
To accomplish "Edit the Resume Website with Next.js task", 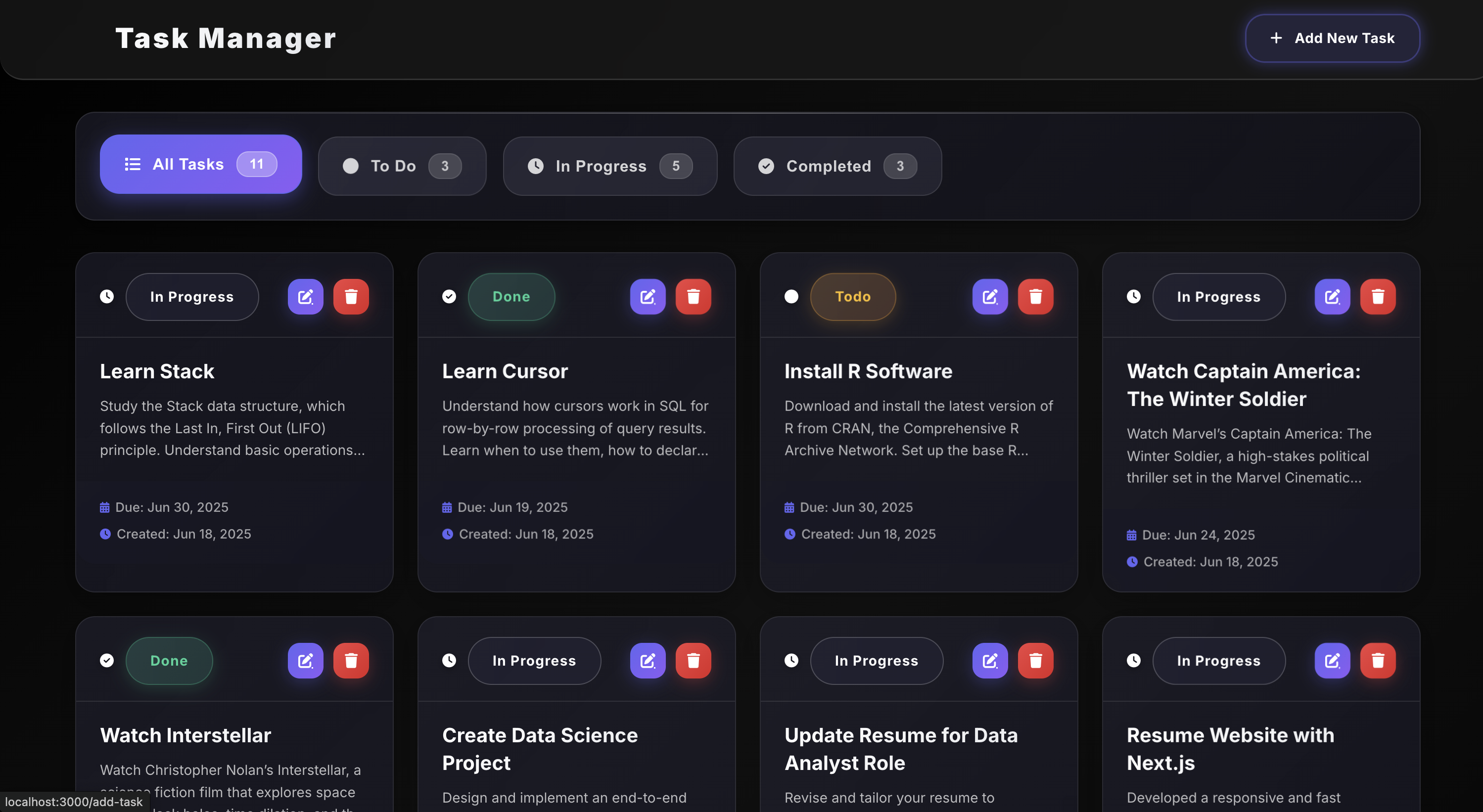I will pyautogui.click(x=1332, y=661).
